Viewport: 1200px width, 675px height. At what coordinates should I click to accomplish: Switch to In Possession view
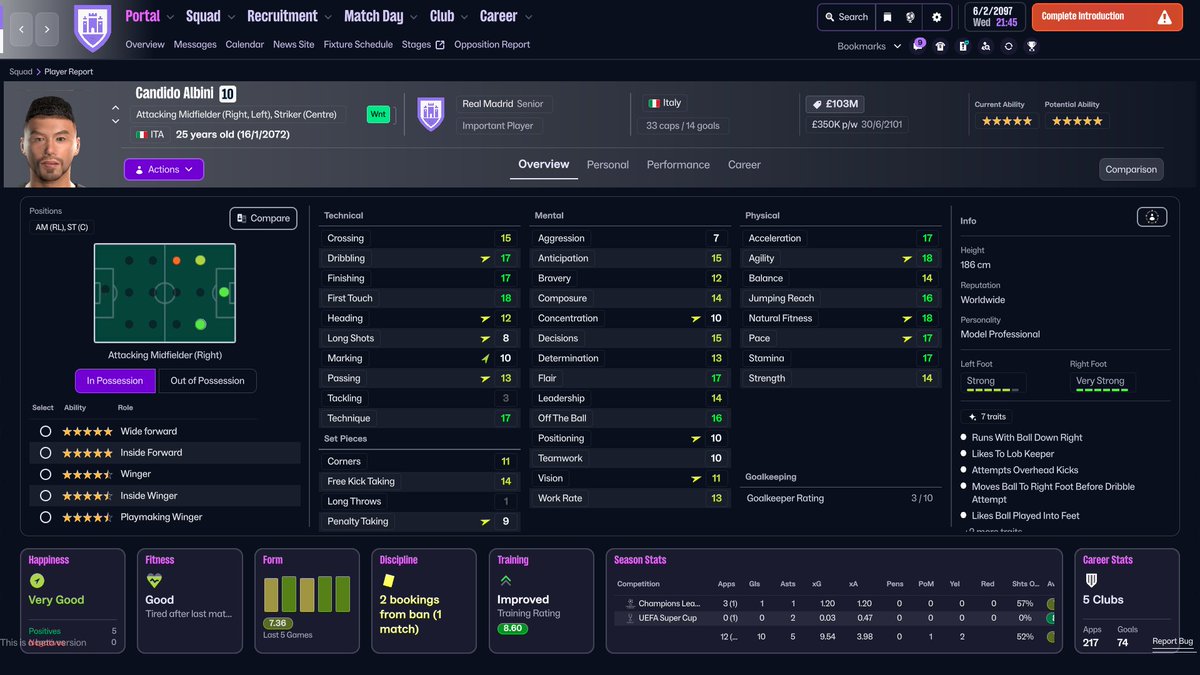click(x=115, y=381)
